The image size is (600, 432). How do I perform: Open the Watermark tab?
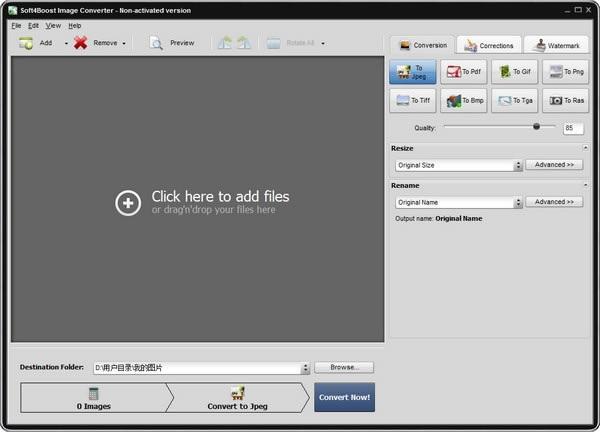tap(556, 45)
